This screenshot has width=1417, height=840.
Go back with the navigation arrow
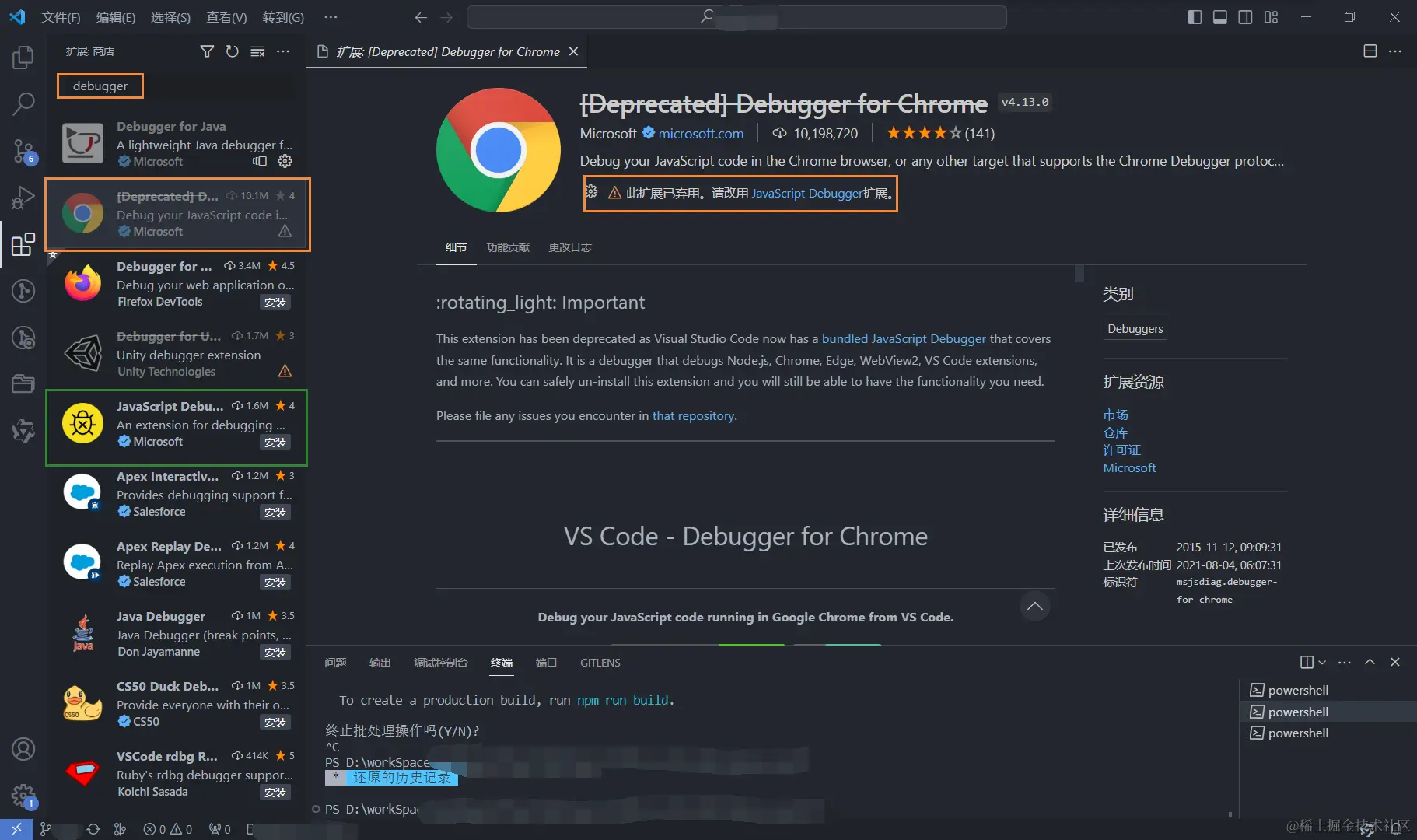coord(421,17)
